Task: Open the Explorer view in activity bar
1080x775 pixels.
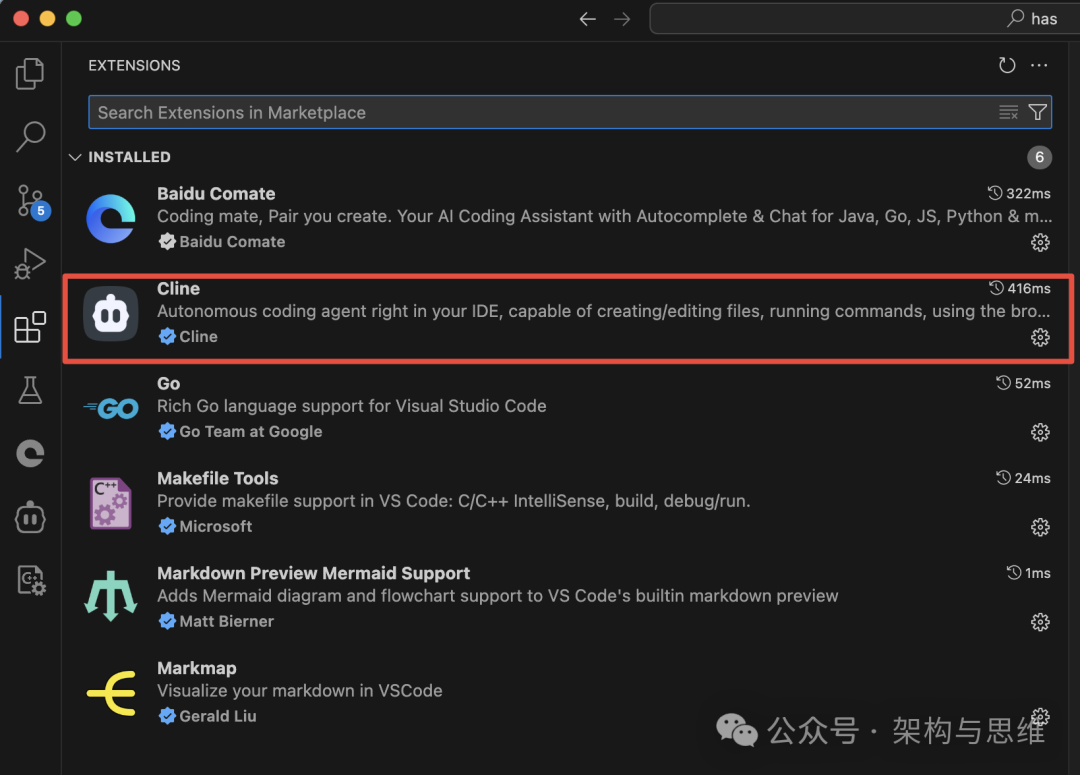Action: 30,73
